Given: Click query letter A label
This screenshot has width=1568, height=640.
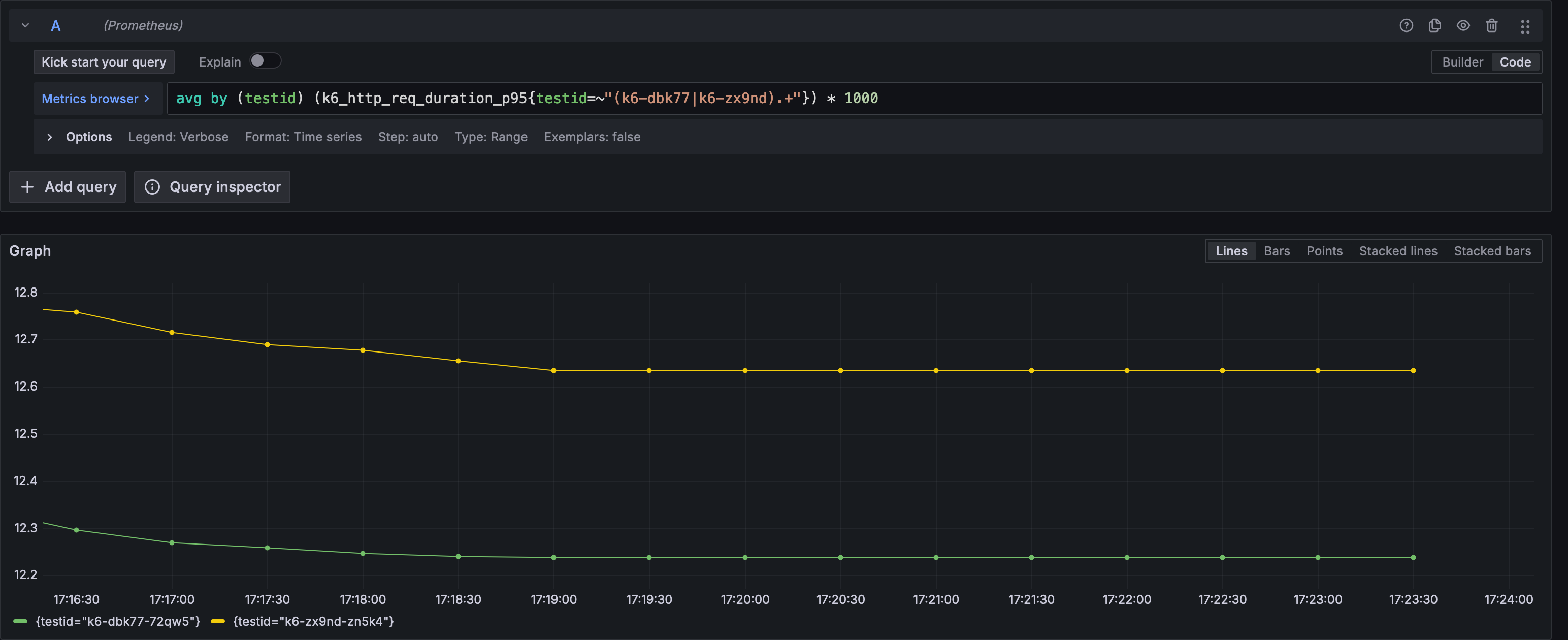Looking at the screenshot, I should pyautogui.click(x=55, y=25).
